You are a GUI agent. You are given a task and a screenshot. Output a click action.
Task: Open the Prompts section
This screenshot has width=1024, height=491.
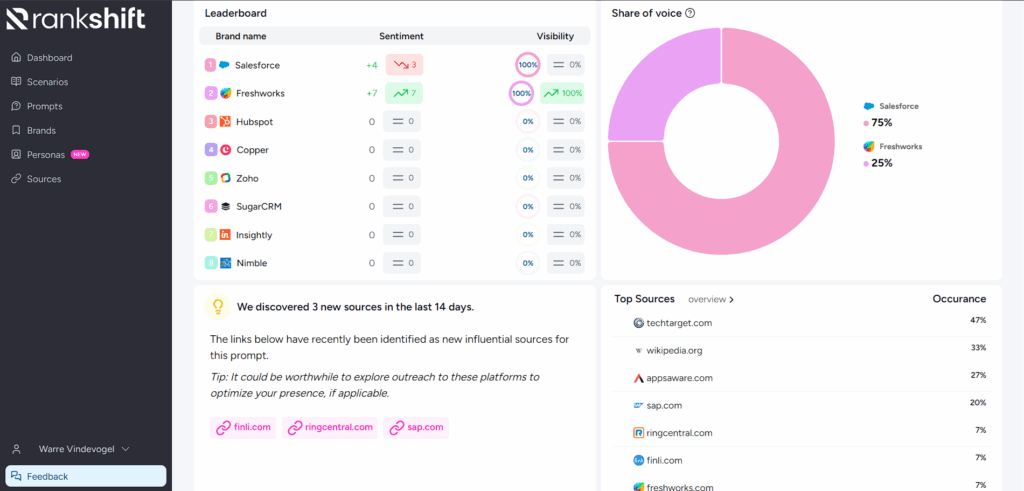tap(44, 106)
